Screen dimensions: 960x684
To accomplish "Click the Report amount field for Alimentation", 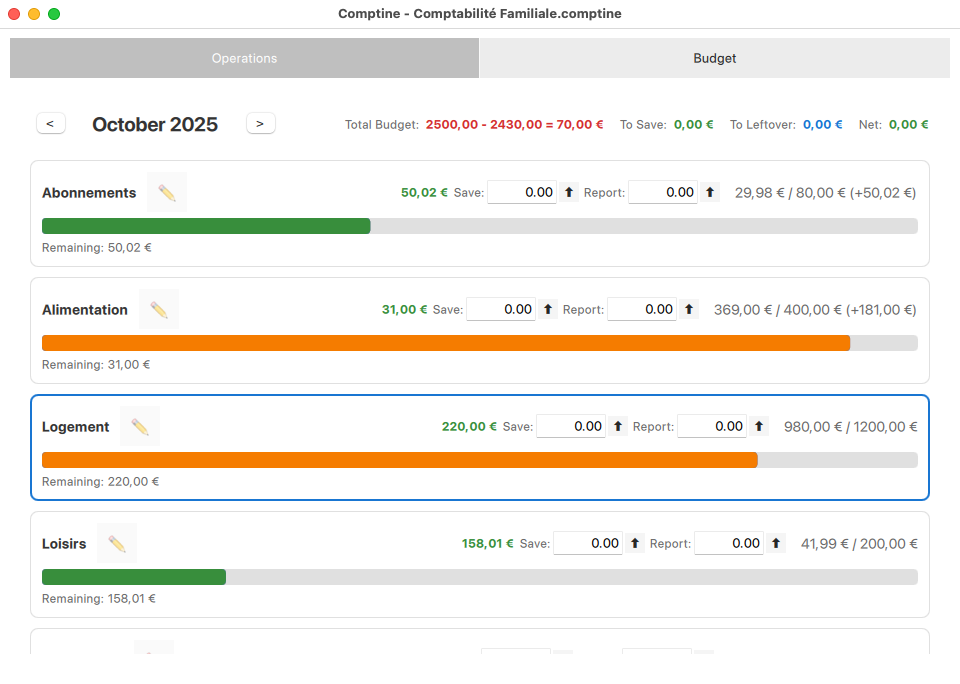I will 641,310.
